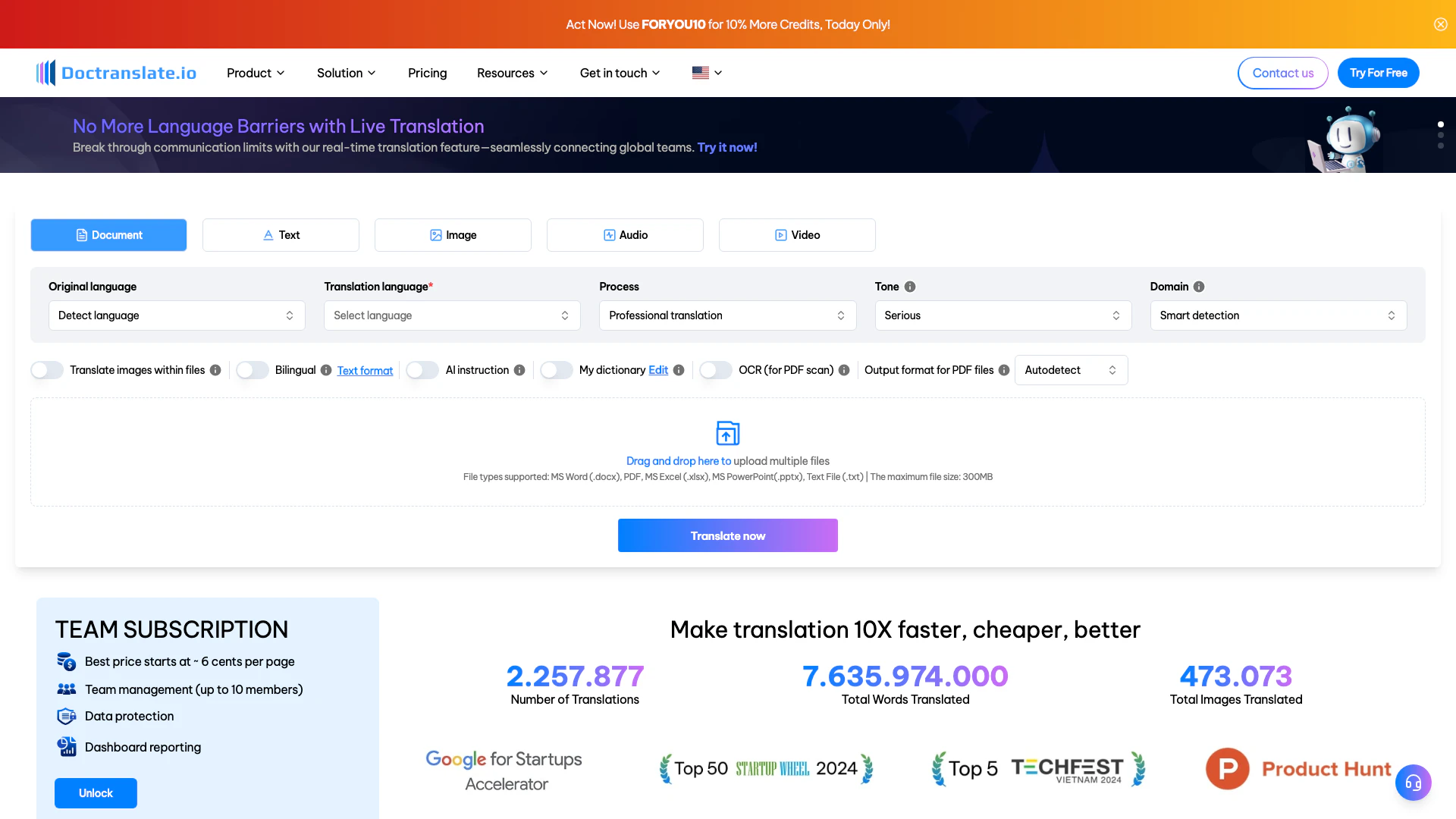Open the chat assistant robot icon
This screenshot has width=1456, height=819.
(x=1413, y=782)
